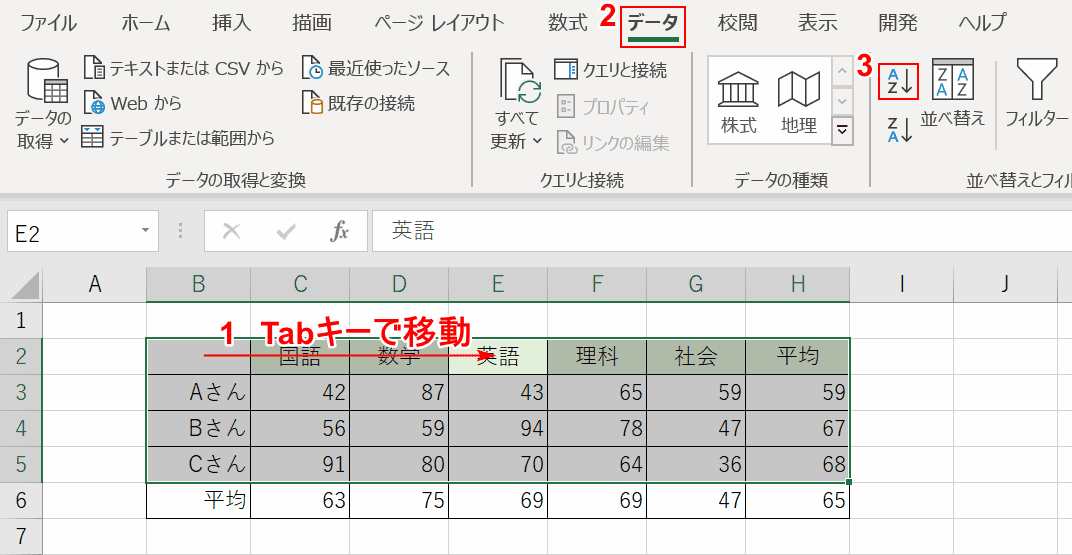Open the 並べ替え custom sort dialog
The height and width of the screenshot is (555, 1072).
pyautogui.click(x=953, y=94)
